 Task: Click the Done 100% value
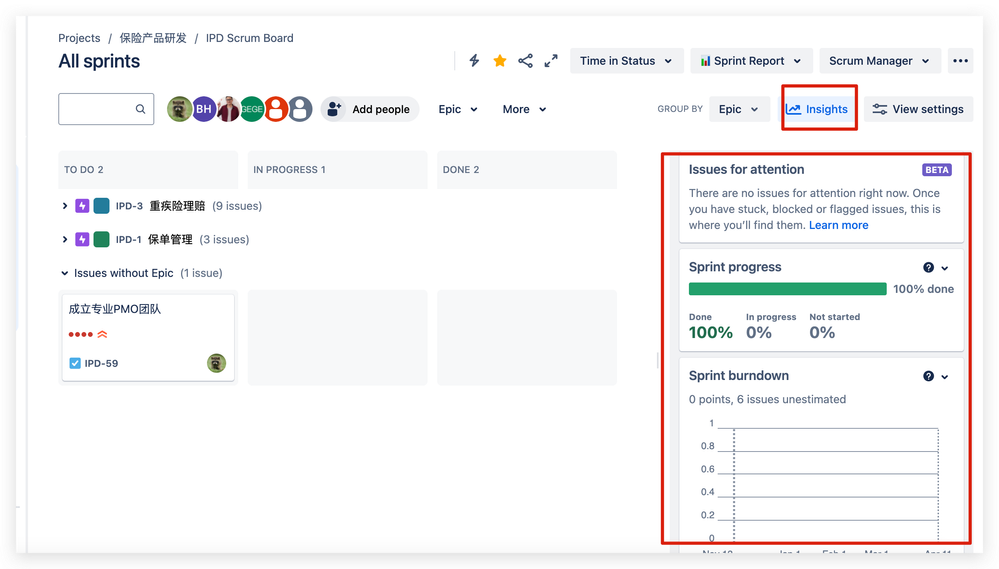pyautogui.click(x=710, y=333)
